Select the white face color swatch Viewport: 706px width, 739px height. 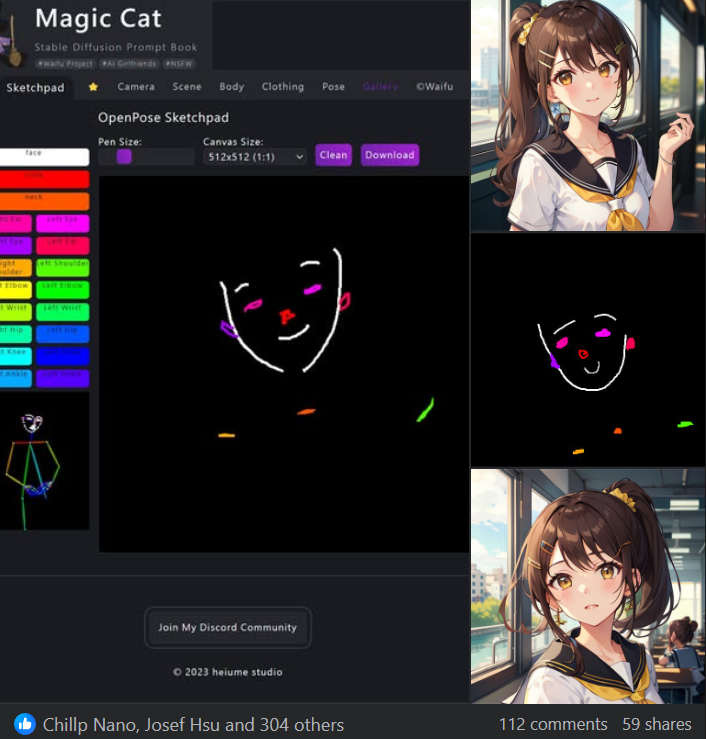(44, 156)
